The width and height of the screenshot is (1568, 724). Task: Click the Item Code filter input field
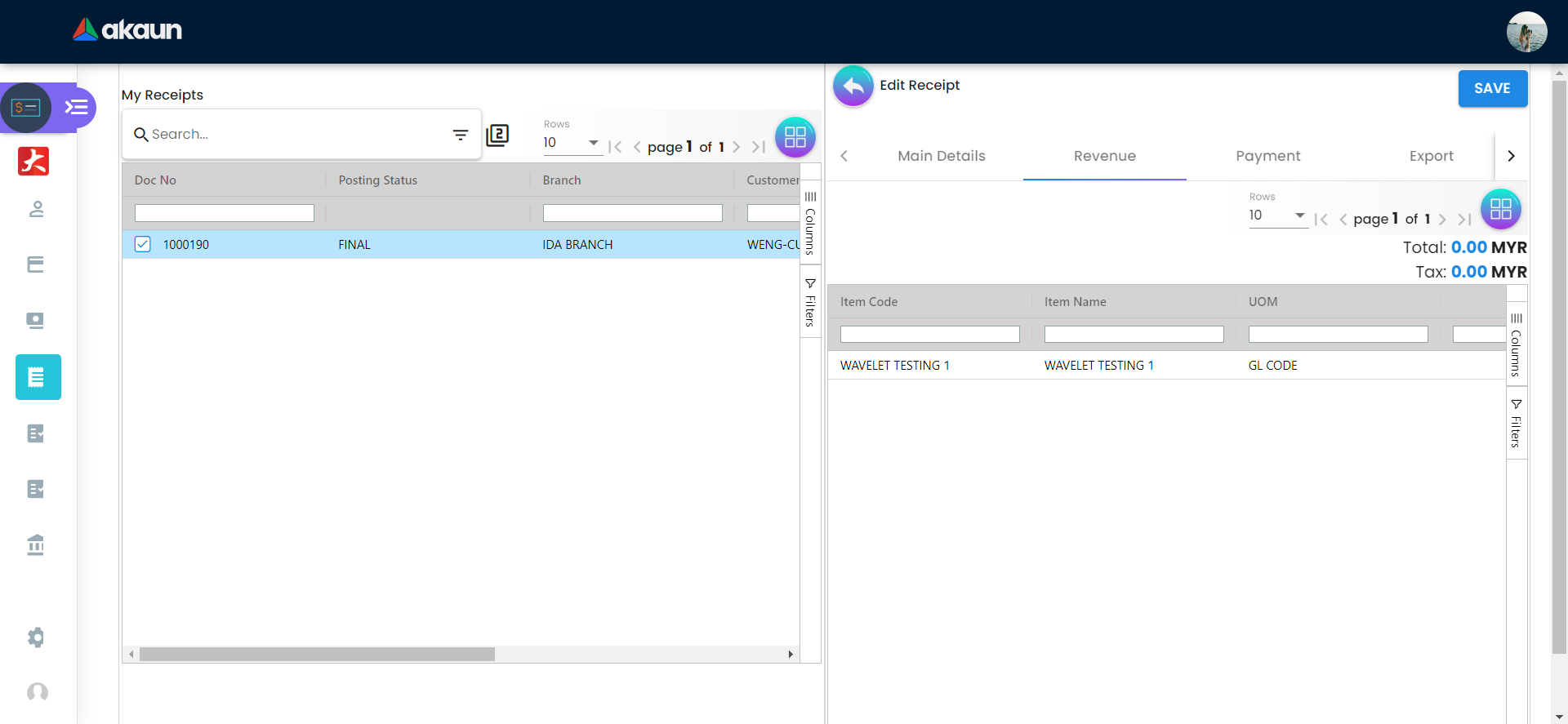(929, 335)
